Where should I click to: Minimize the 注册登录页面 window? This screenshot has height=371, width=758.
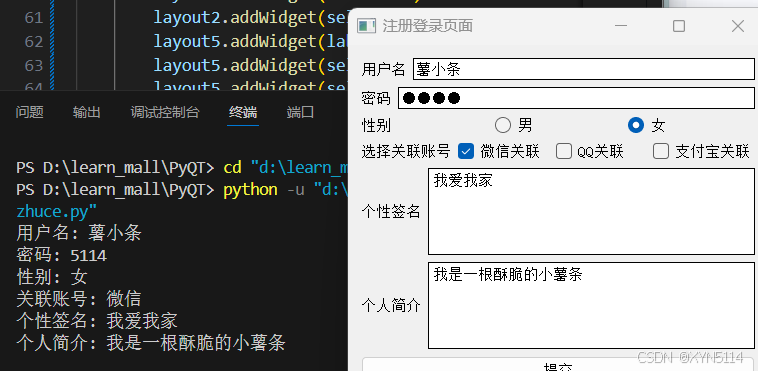coord(621,26)
